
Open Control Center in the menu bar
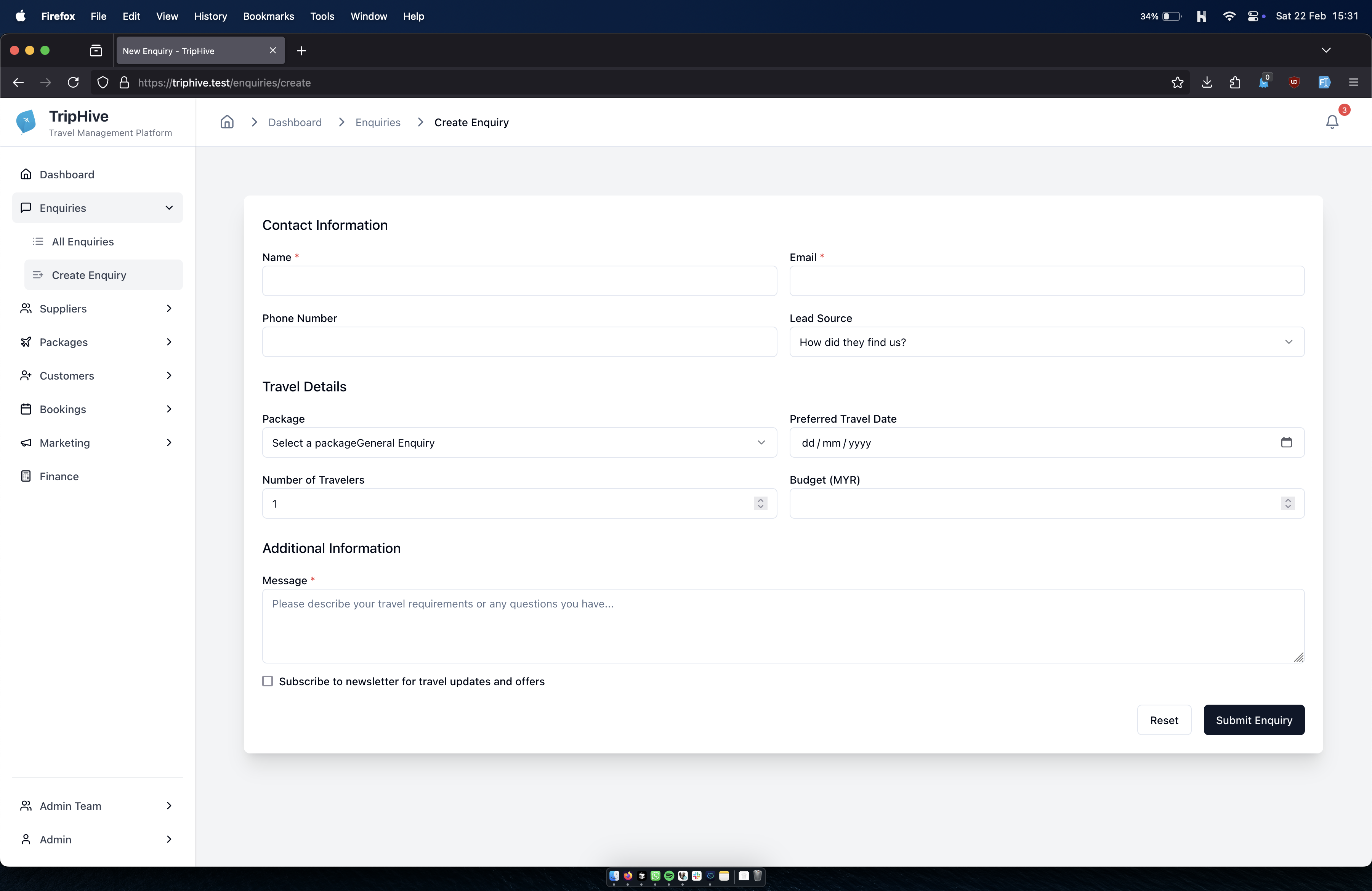(1253, 16)
